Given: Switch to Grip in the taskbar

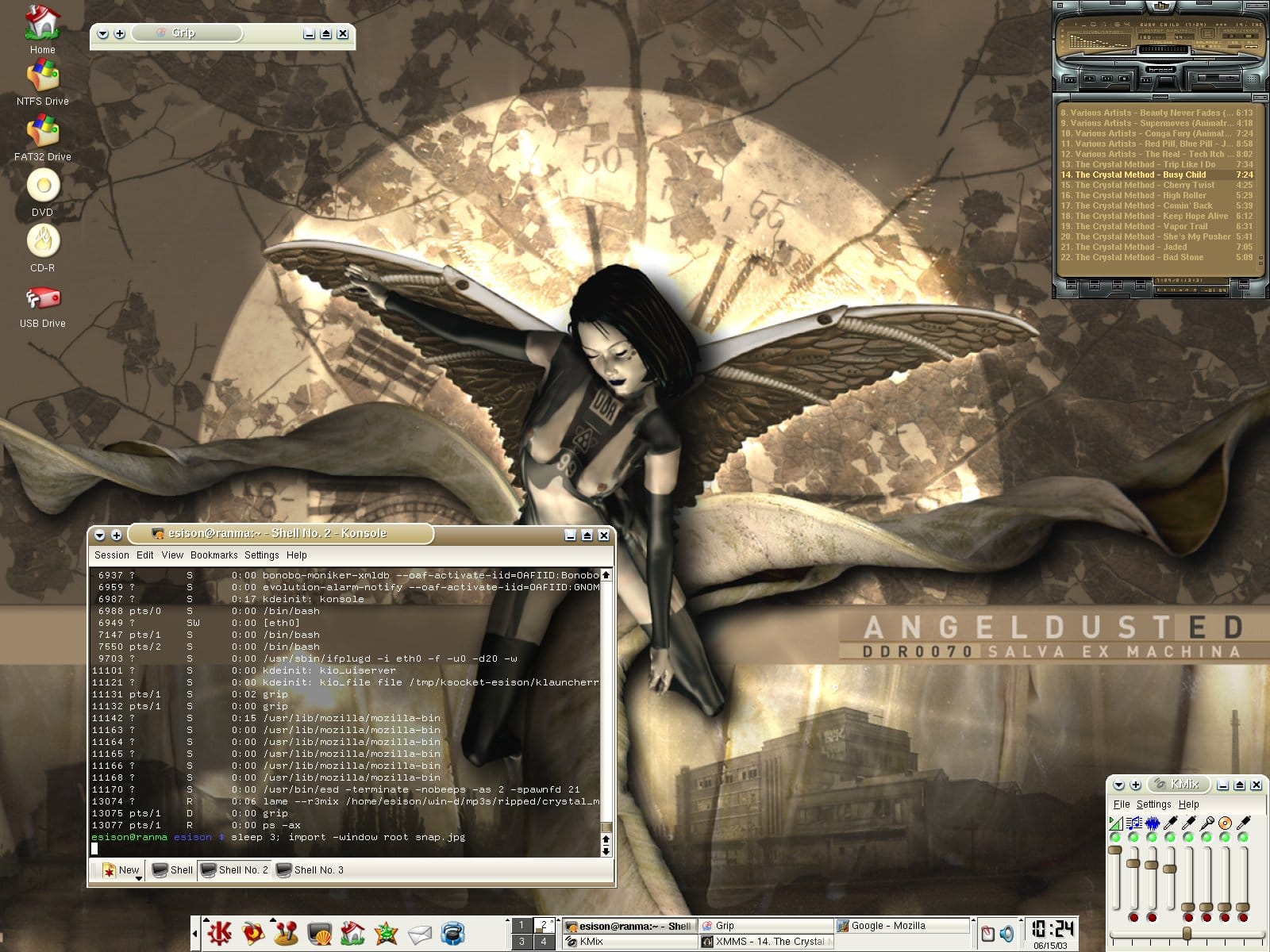Looking at the screenshot, I should pyautogui.click(x=765, y=926).
